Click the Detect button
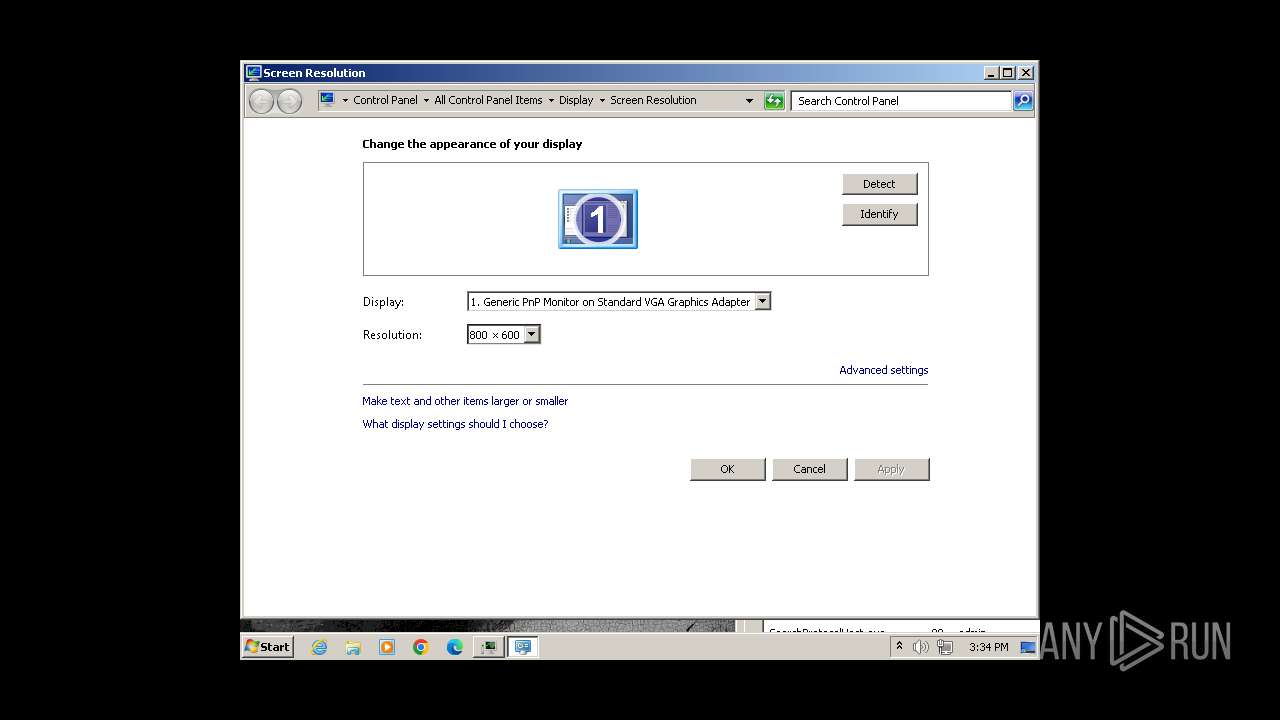This screenshot has height=720, width=1280. [879, 184]
